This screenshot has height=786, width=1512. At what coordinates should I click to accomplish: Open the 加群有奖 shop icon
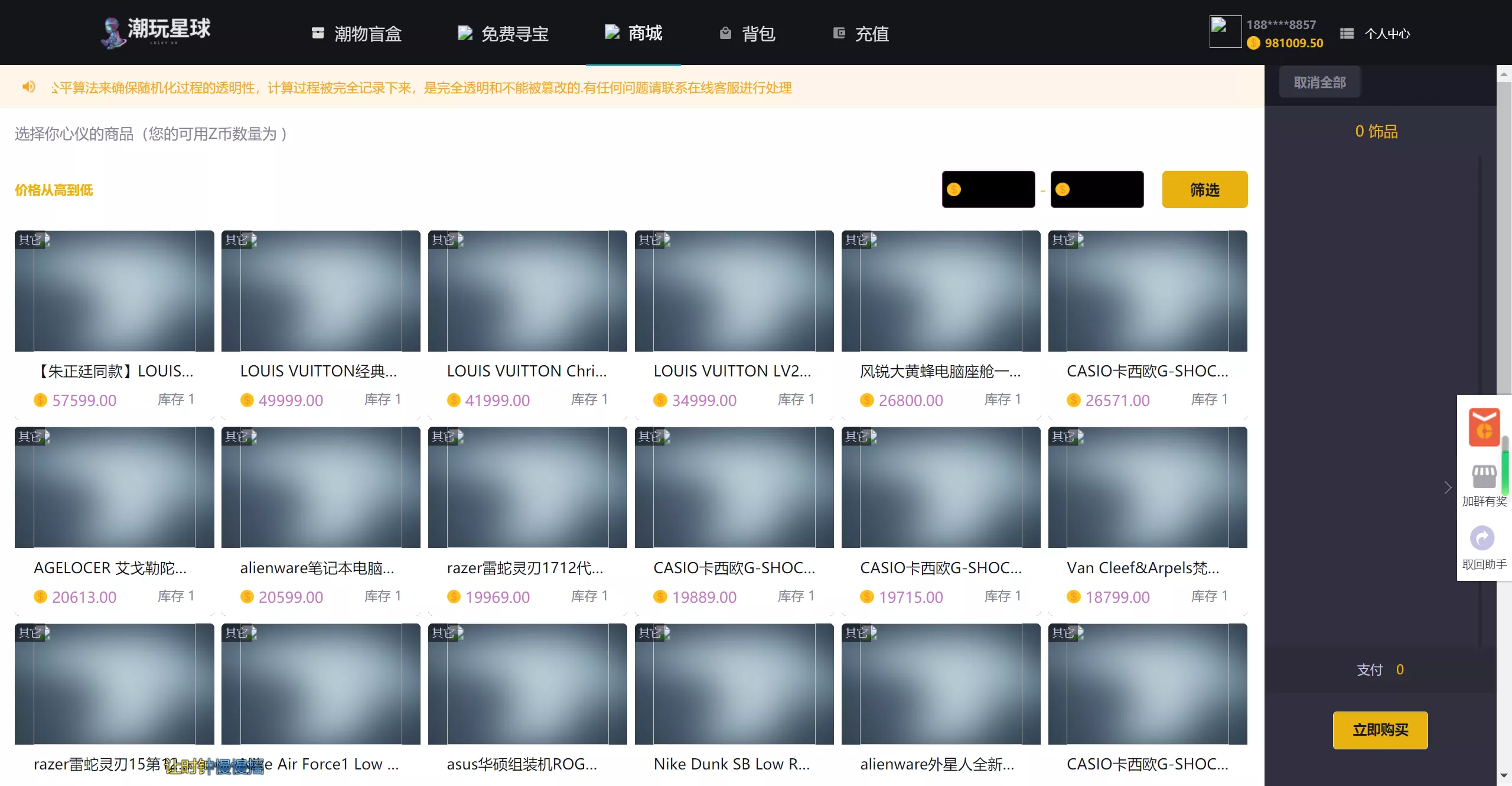coord(1484,476)
